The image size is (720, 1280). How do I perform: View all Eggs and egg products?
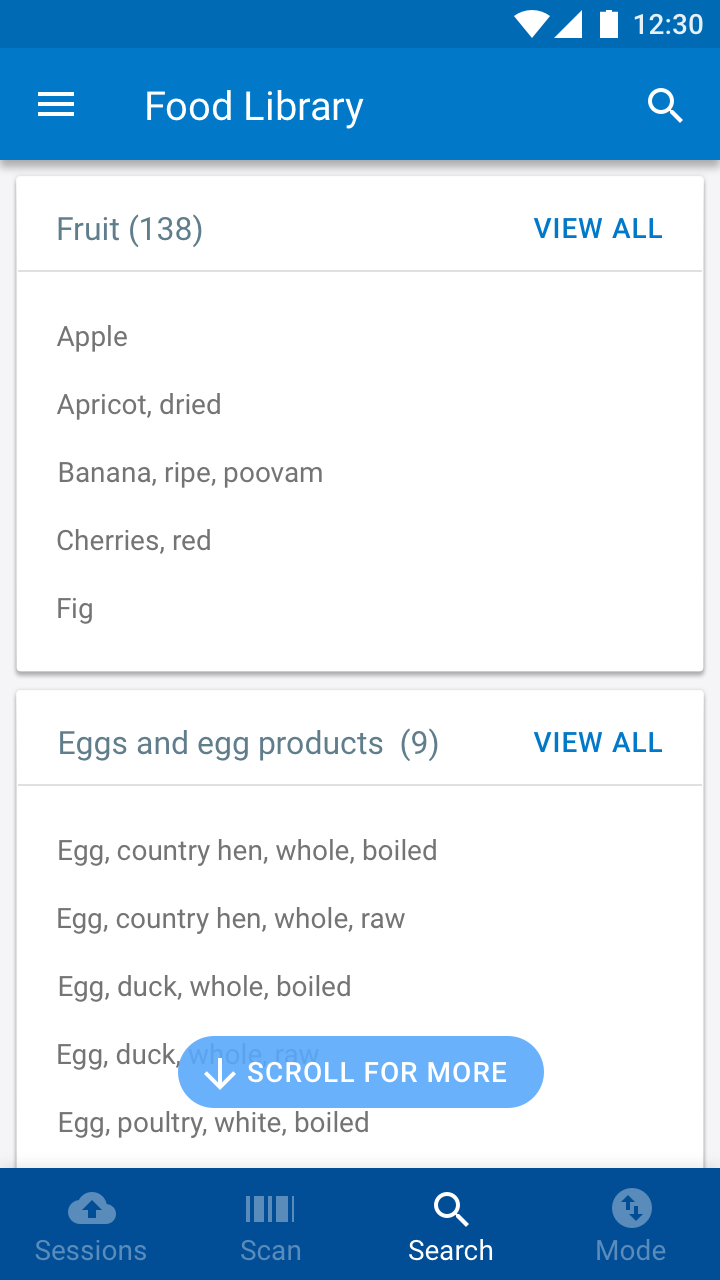pos(598,743)
